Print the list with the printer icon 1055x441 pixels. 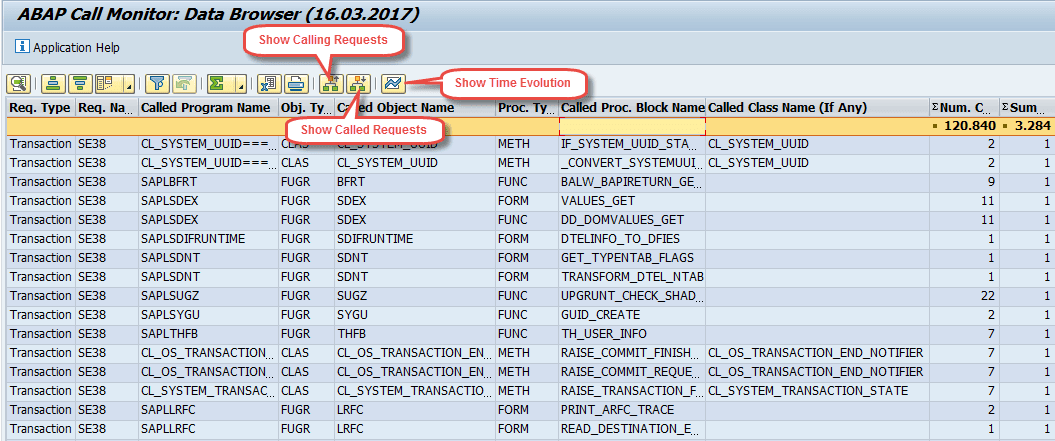[x=295, y=83]
